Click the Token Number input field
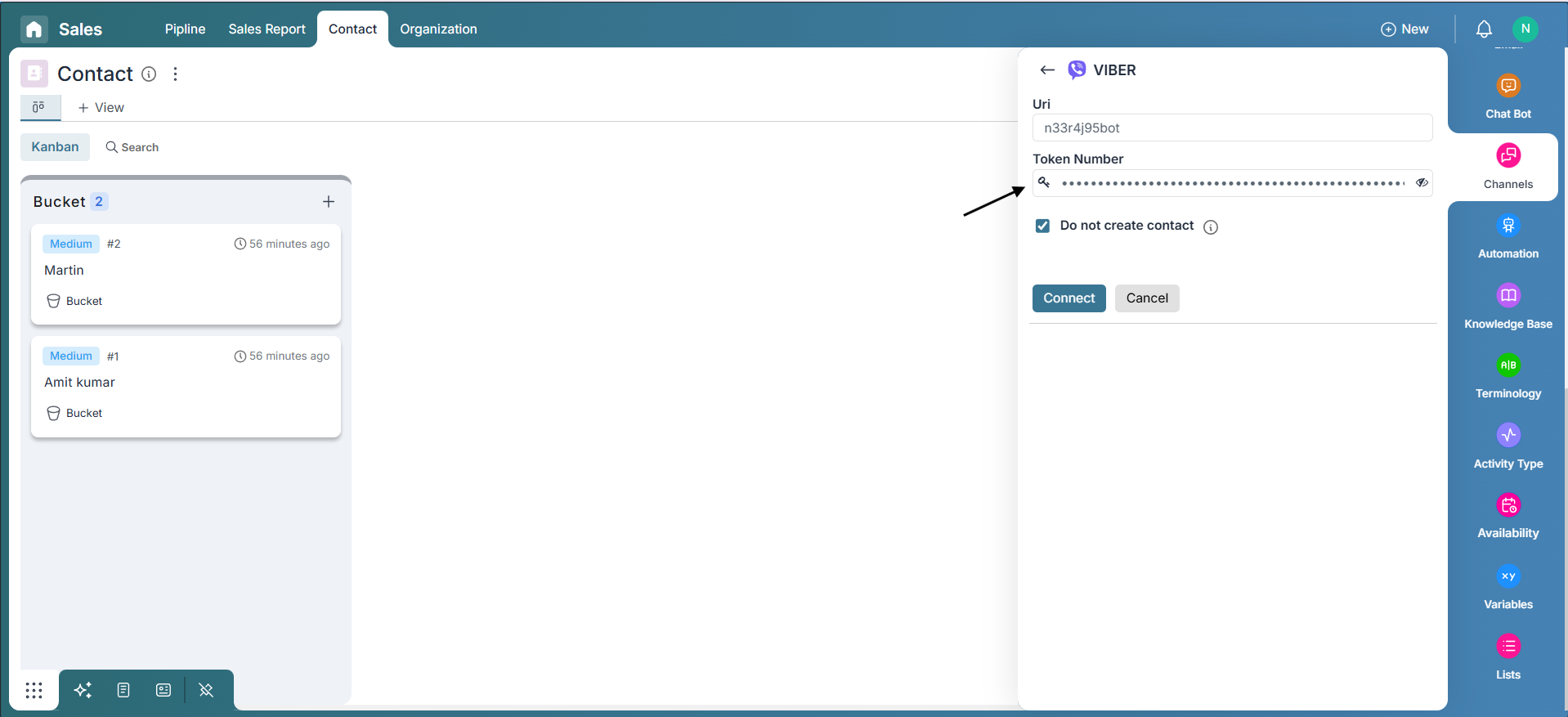1568x717 pixels. [x=1232, y=183]
